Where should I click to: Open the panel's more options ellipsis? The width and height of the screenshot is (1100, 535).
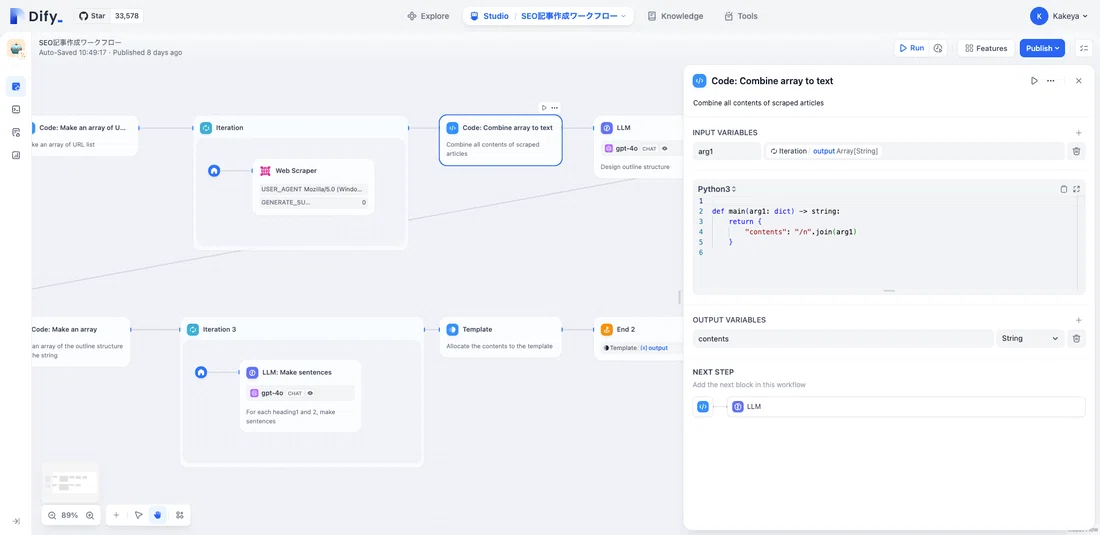[x=1050, y=81]
